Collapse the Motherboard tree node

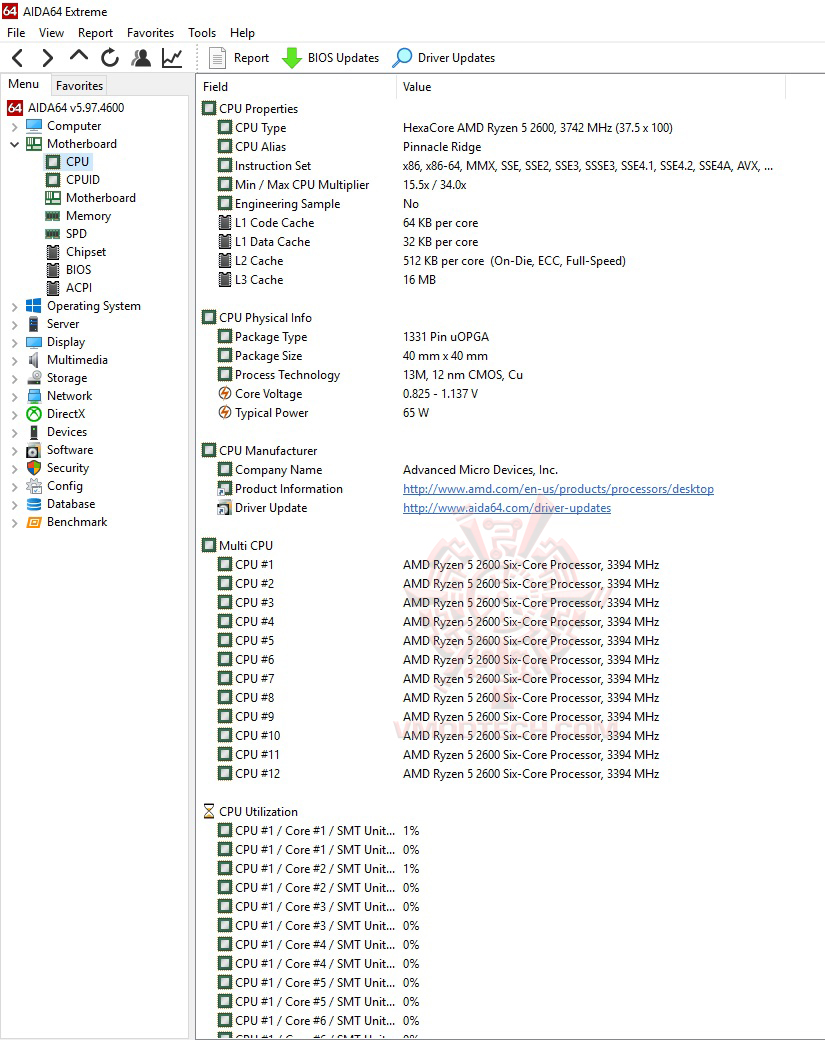pyautogui.click(x=15, y=144)
